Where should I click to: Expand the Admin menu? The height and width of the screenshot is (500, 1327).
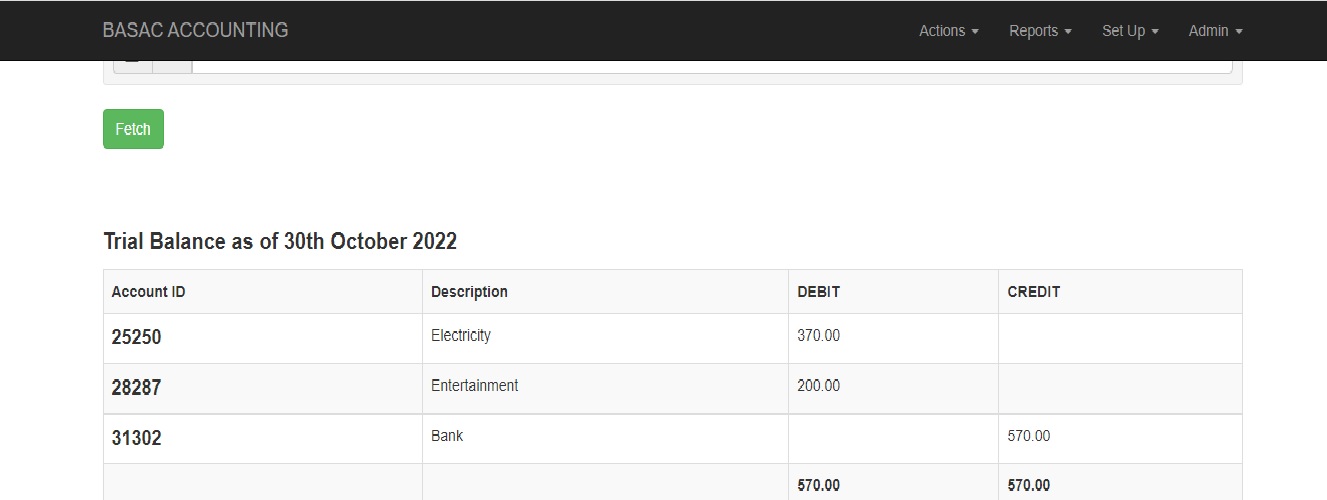pyautogui.click(x=1215, y=31)
